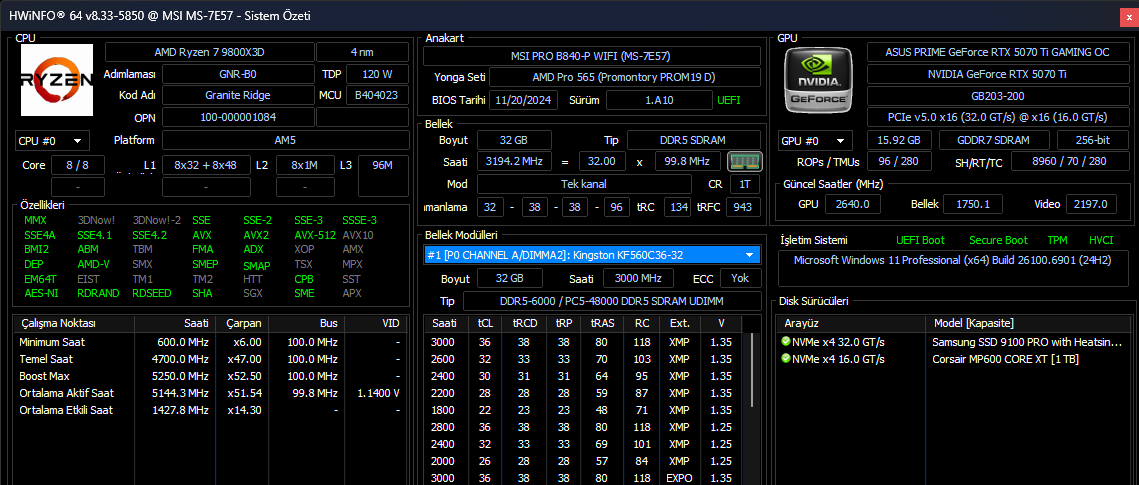Click the 8x32 + 8x48 L1 cache field
The width and height of the screenshot is (1139, 485).
[x=206, y=165]
